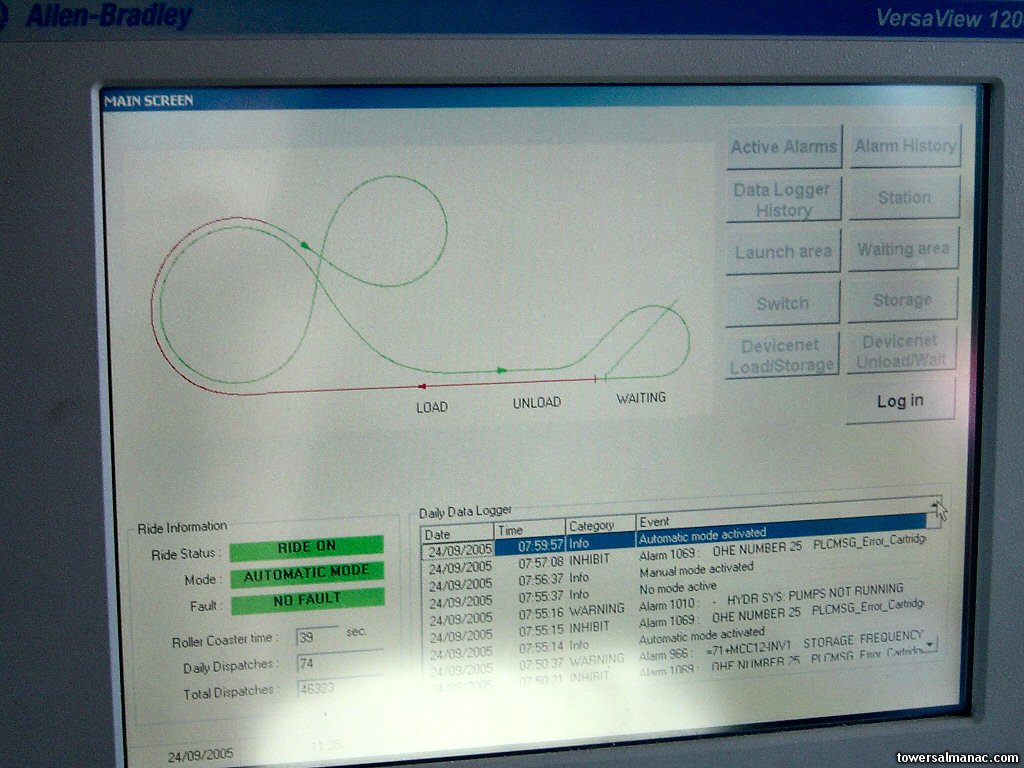The width and height of the screenshot is (1024, 768).
Task: Go to the Station screen
Action: click(x=904, y=198)
